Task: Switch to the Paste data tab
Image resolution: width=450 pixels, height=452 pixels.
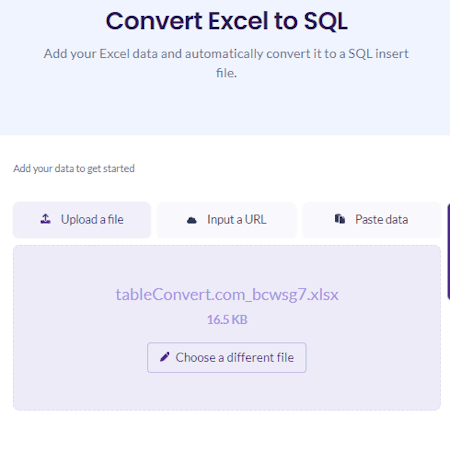Action: [x=372, y=220]
